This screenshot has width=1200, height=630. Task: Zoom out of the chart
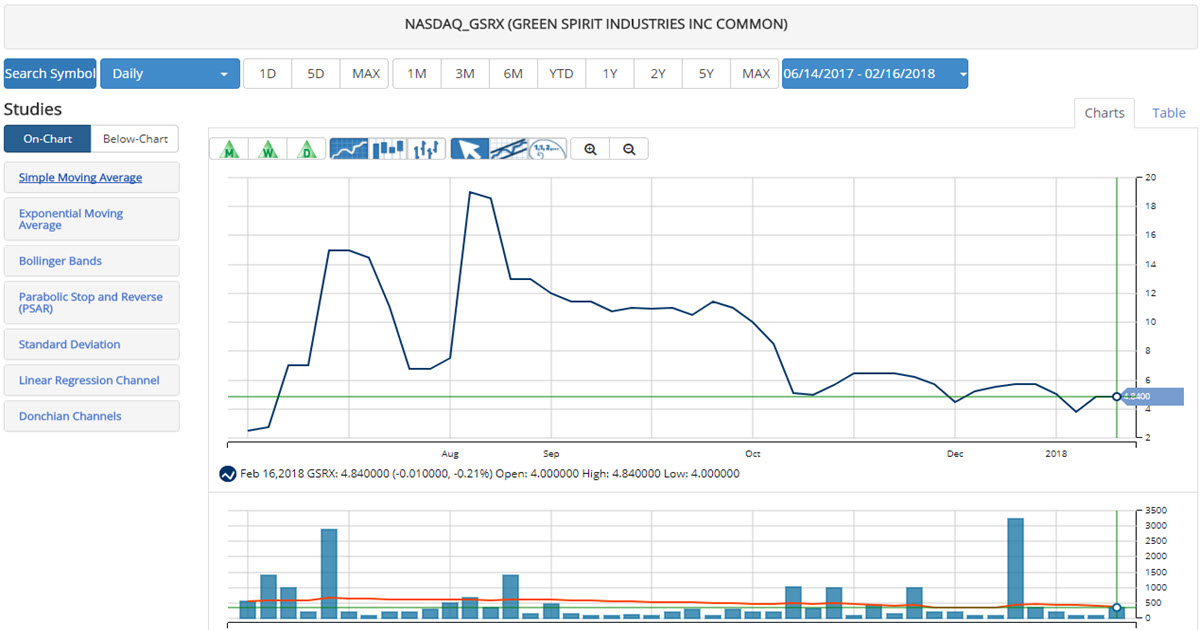click(x=629, y=149)
